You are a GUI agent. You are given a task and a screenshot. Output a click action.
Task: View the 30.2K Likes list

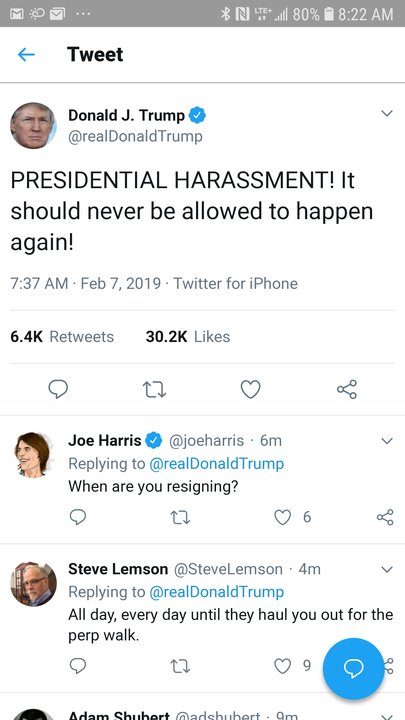click(188, 337)
